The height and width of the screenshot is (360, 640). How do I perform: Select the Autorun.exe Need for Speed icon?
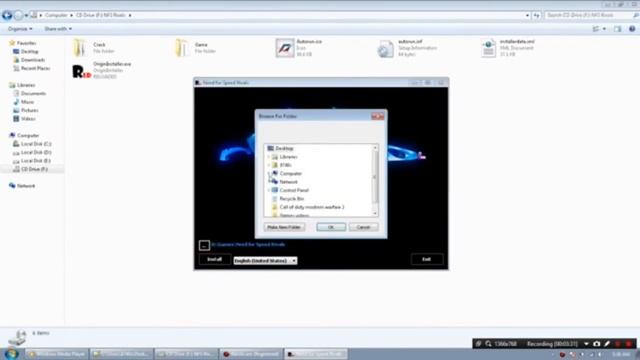tap(284, 48)
